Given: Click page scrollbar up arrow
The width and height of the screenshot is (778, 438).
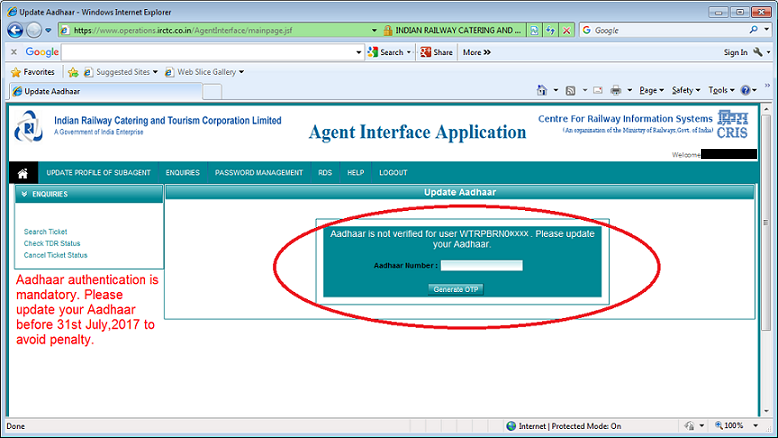Looking at the screenshot, I should tap(766, 109).
